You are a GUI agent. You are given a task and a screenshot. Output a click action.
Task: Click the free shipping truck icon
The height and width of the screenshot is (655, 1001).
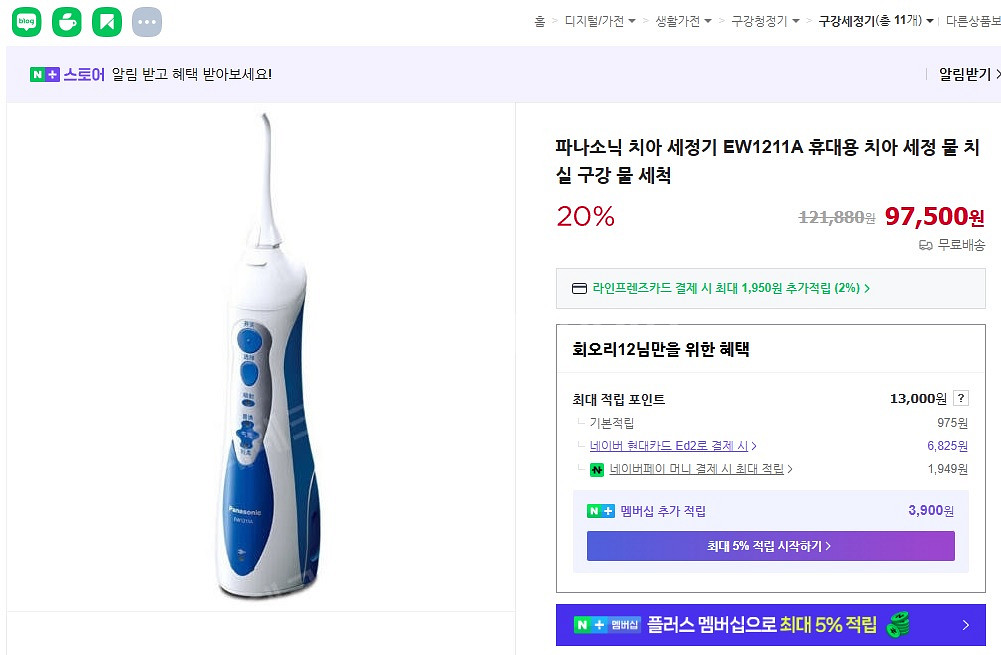(926, 245)
